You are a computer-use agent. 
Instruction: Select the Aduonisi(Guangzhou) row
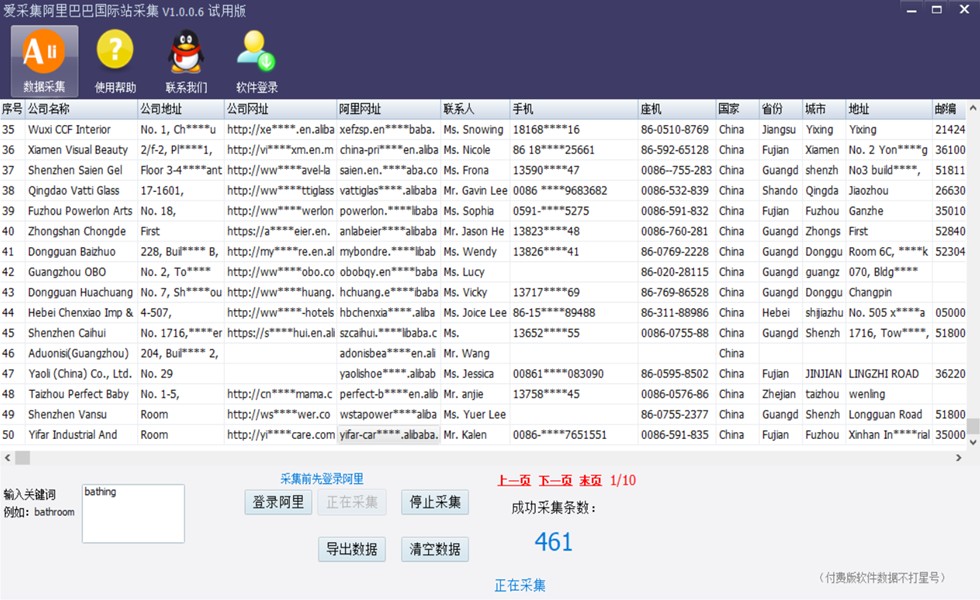(483, 354)
